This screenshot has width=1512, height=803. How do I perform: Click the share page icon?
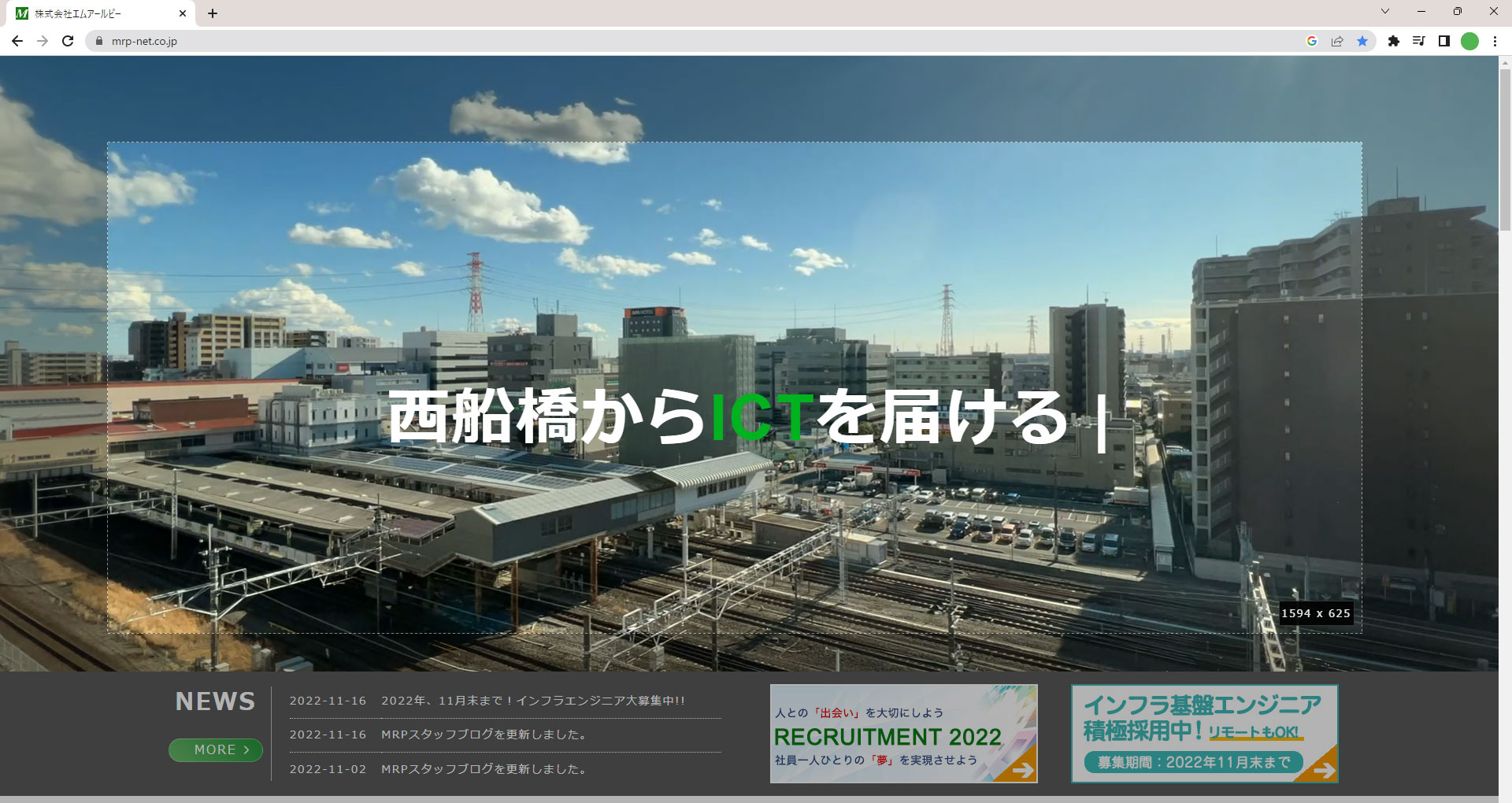[x=1337, y=41]
